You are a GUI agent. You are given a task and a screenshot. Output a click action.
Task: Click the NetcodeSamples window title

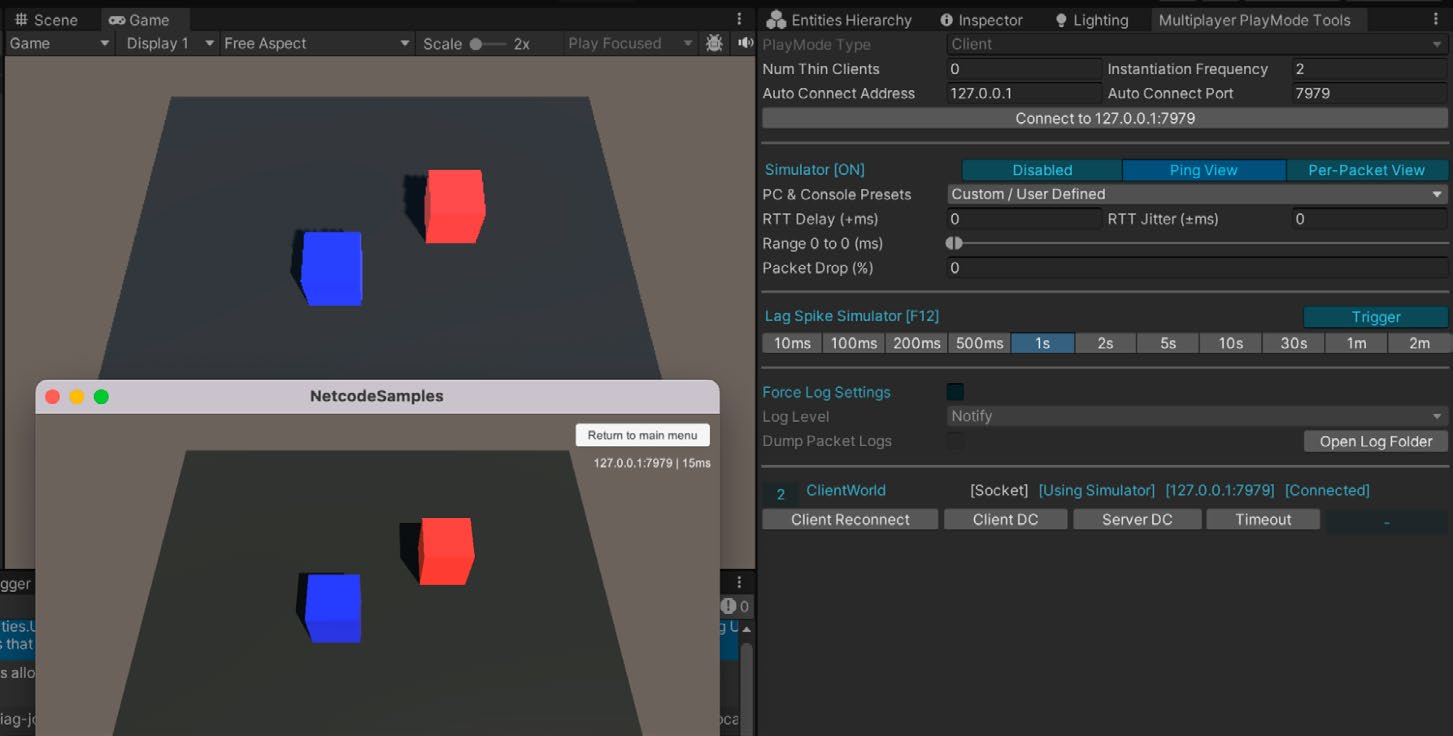(x=377, y=396)
